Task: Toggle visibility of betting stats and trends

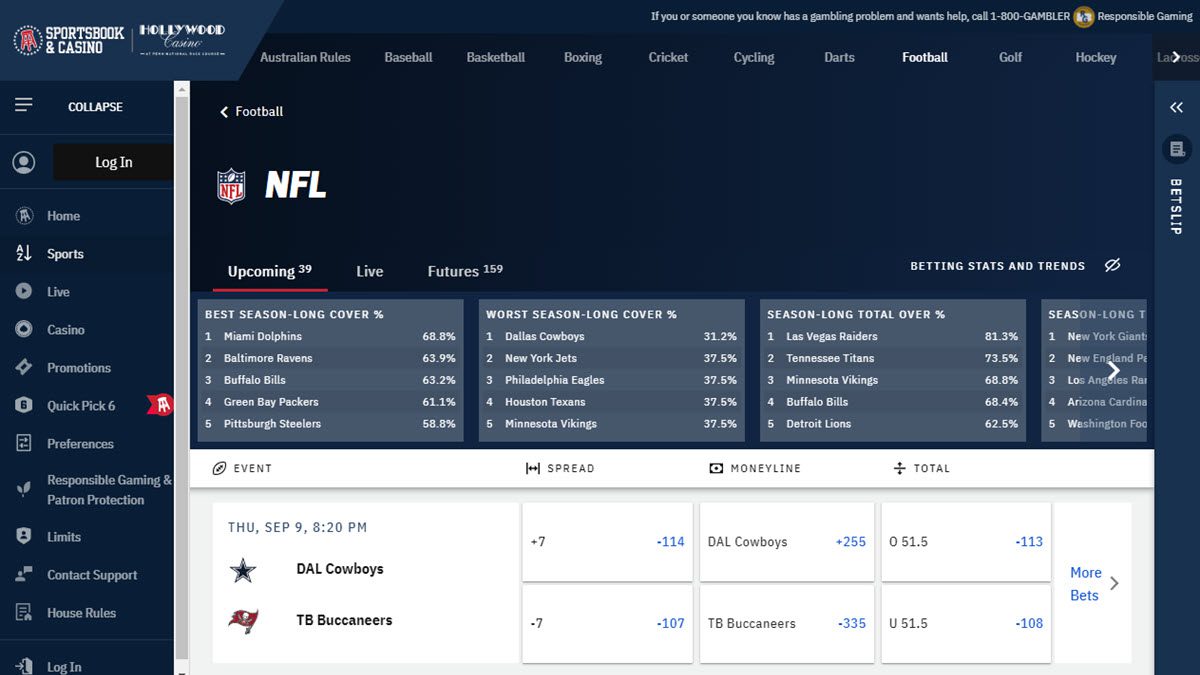Action: (x=1113, y=266)
